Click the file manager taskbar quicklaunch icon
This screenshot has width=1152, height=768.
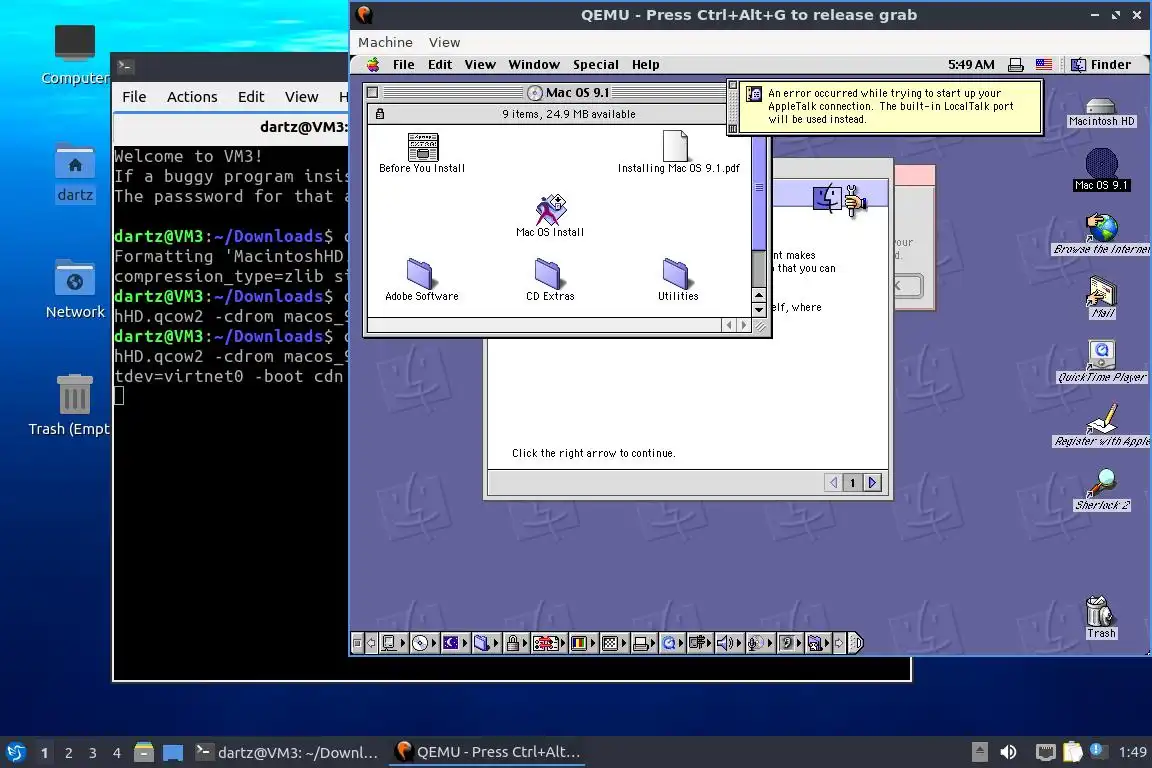(x=144, y=752)
